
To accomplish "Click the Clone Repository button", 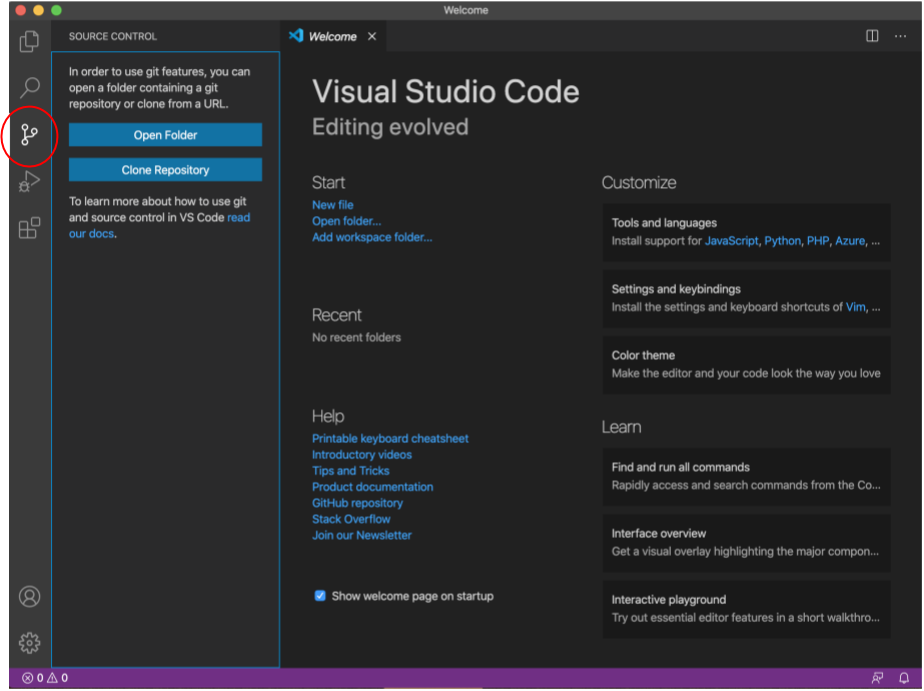I will click(x=166, y=170).
